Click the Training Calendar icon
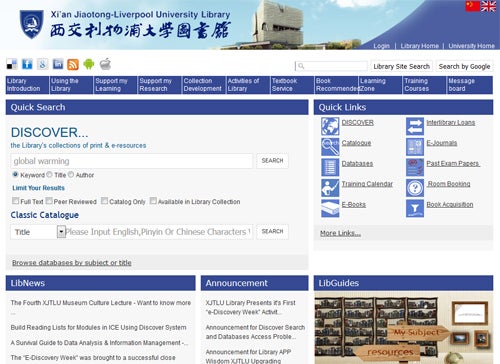 point(330,188)
